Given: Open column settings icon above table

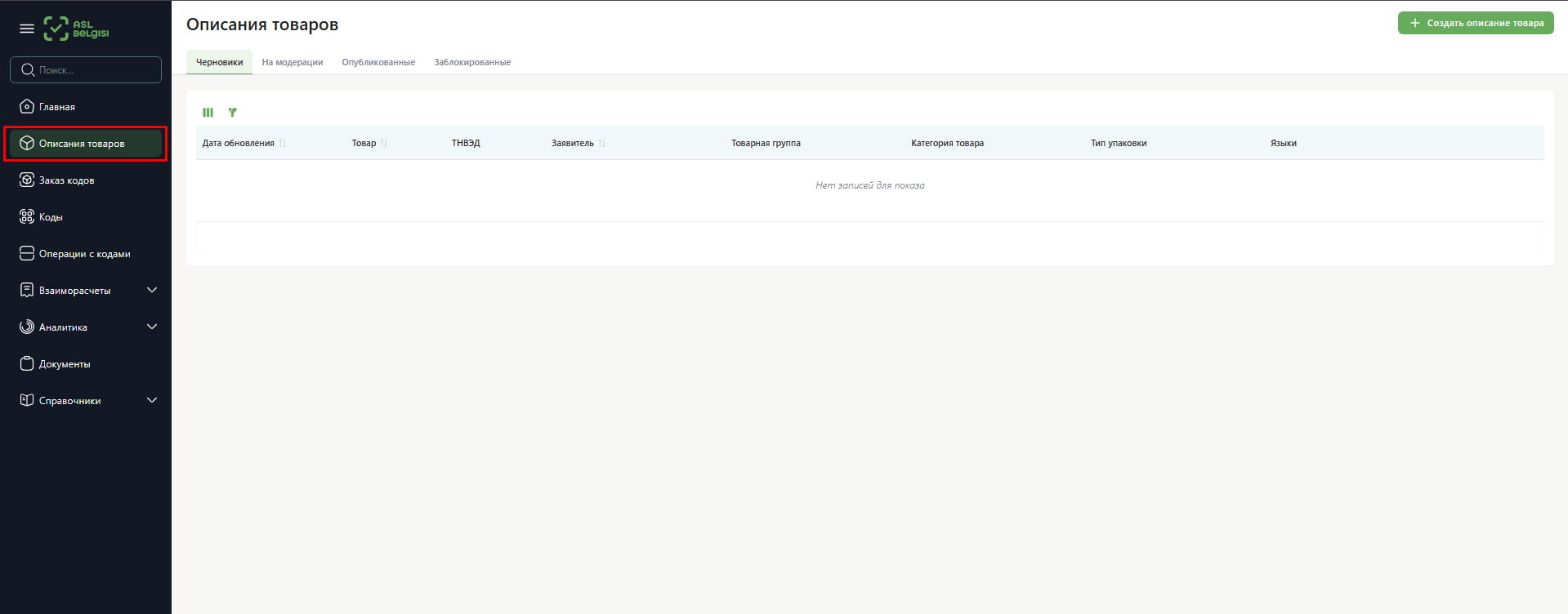Looking at the screenshot, I should 208,113.
